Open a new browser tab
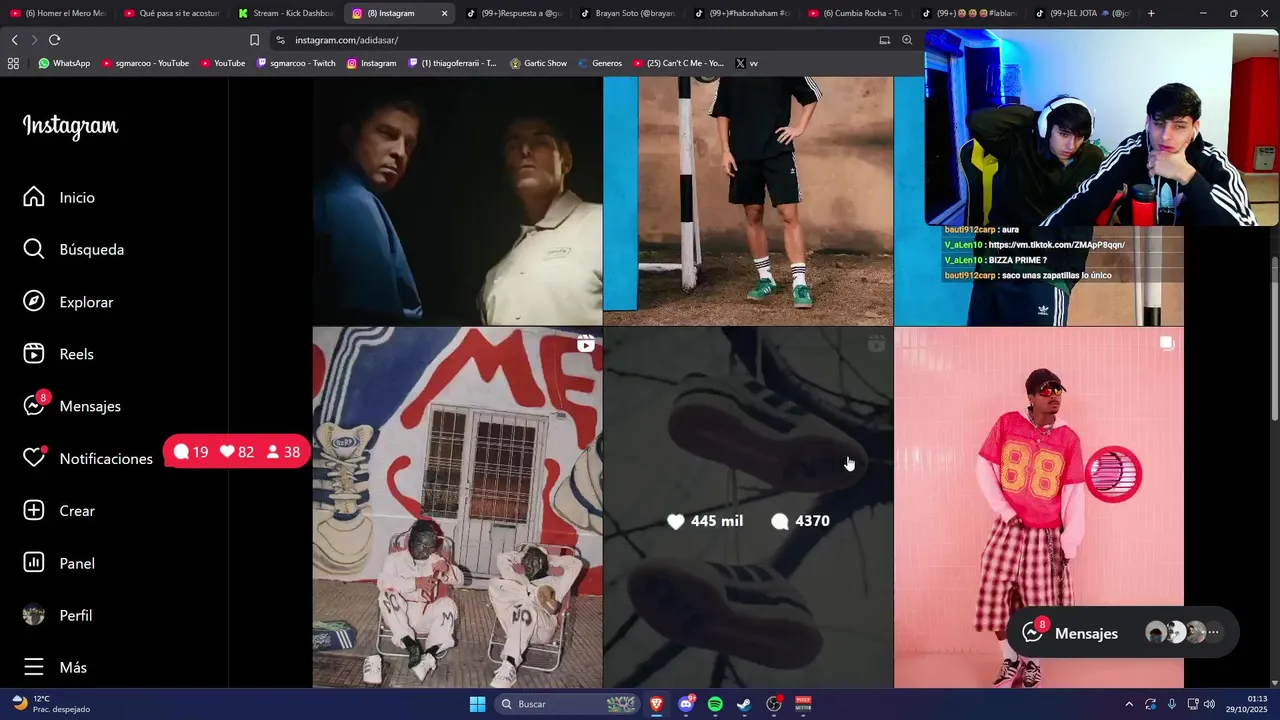The image size is (1280, 720). click(x=1151, y=13)
